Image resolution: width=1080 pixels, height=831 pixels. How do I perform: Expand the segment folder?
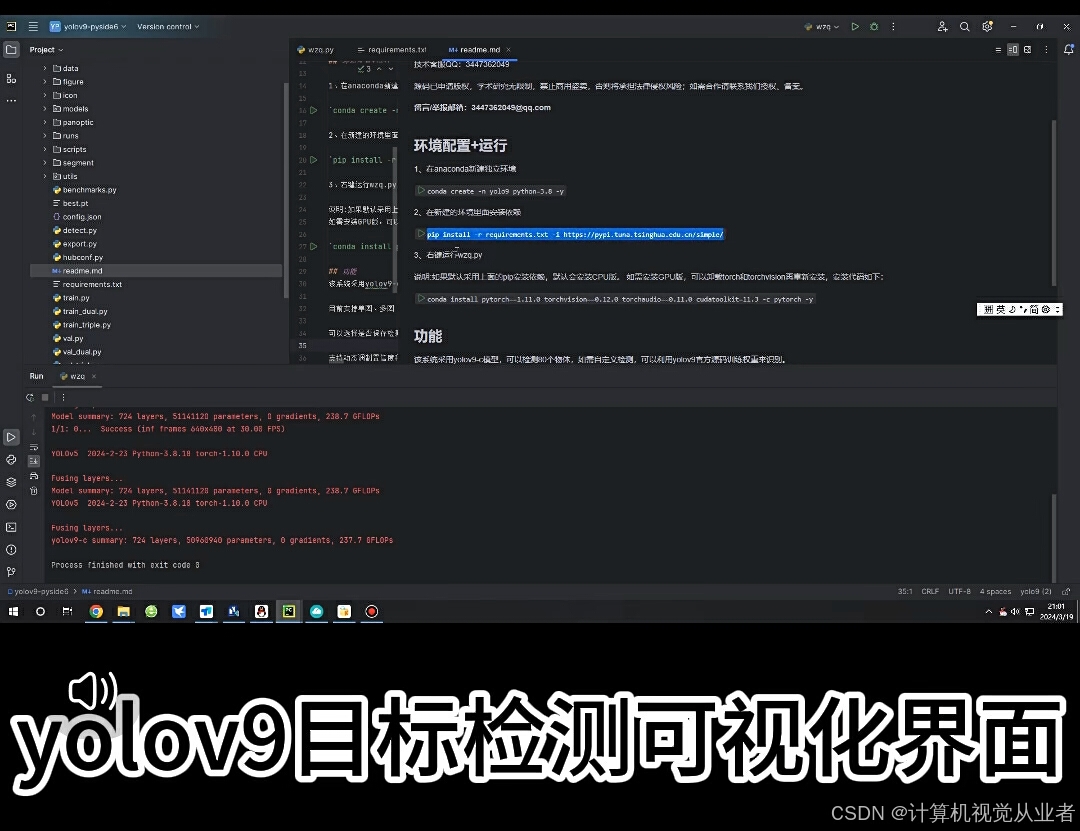(x=45, y=163)
